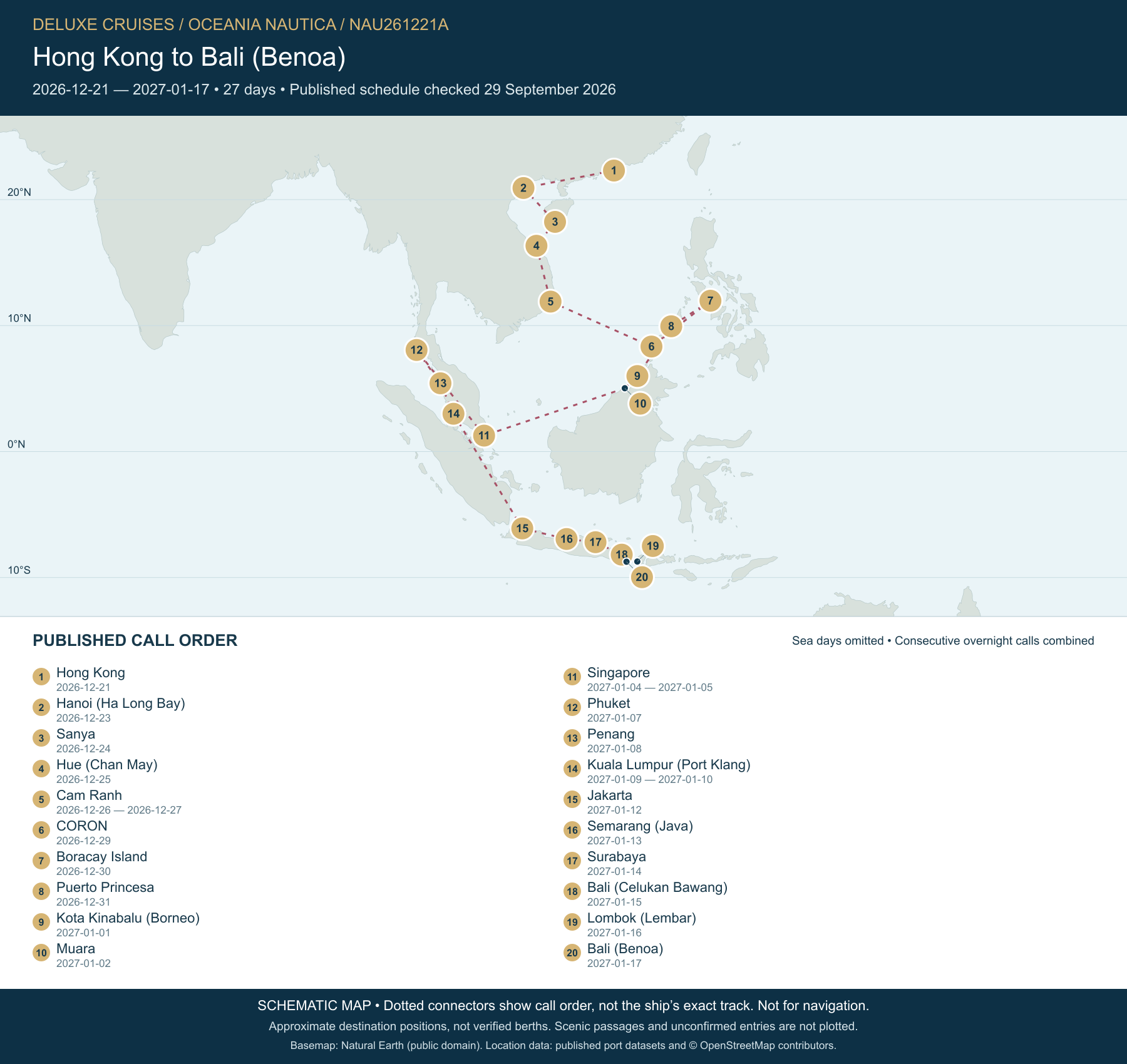Click map marker 17 on Java
Image resolution: width=1127 pixels, height=1064 pixels.
click(x=595, y=542)
